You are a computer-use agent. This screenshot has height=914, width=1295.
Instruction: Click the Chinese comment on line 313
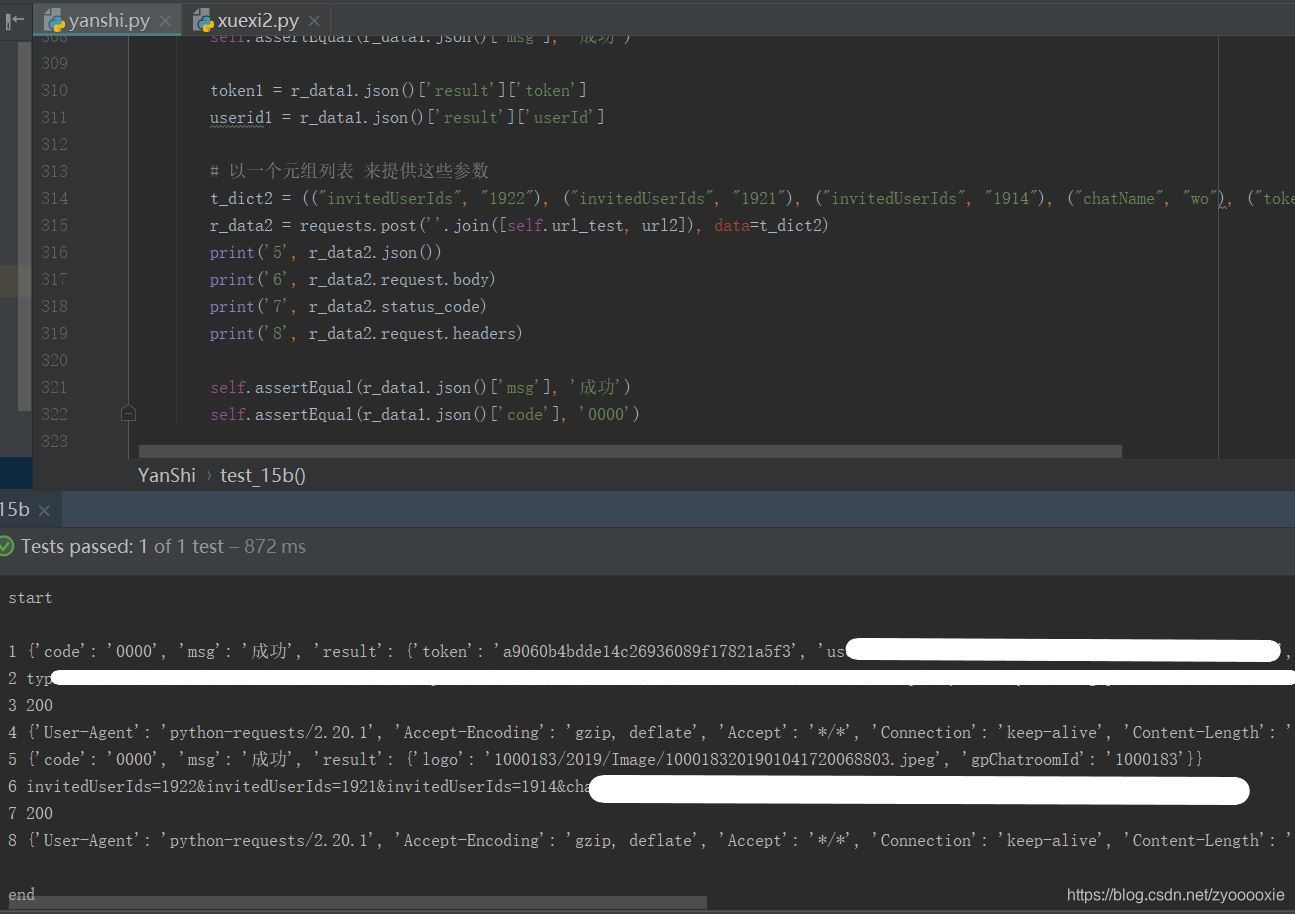(349, 171)
